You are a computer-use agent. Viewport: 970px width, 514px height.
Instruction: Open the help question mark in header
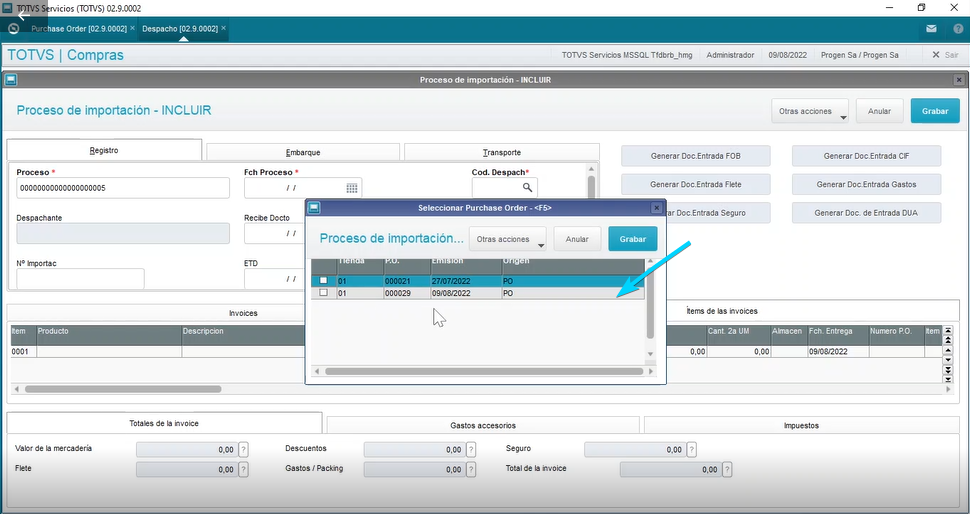(958, 28)
